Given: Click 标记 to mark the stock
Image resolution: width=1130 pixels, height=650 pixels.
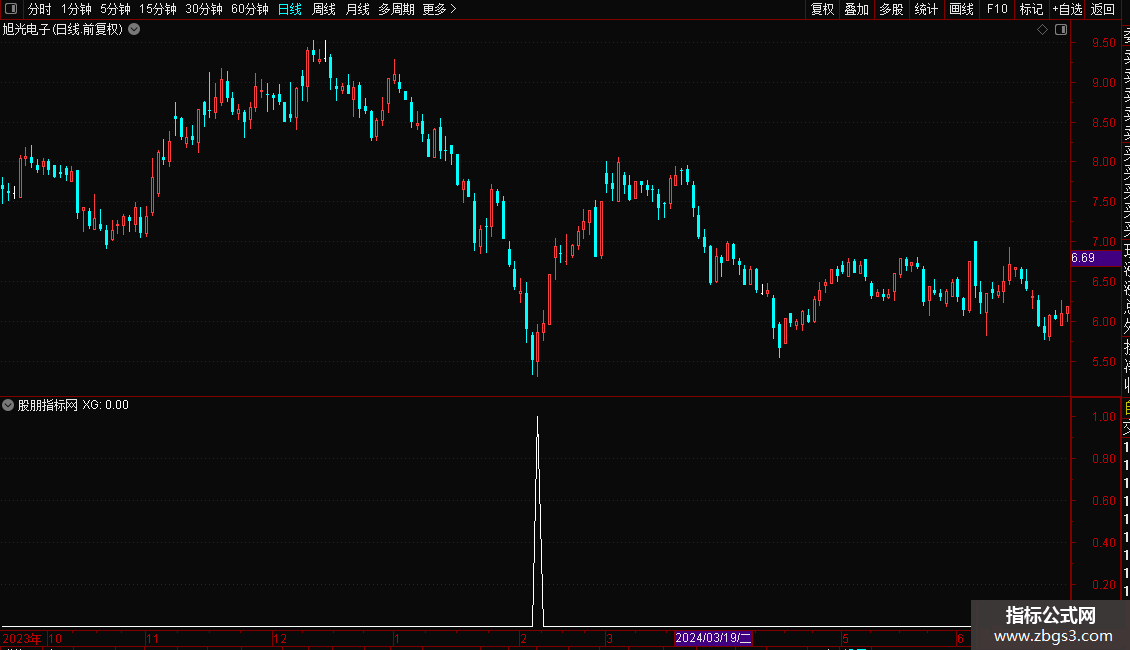Looking at the screenshot, I should pos(1031,9).
